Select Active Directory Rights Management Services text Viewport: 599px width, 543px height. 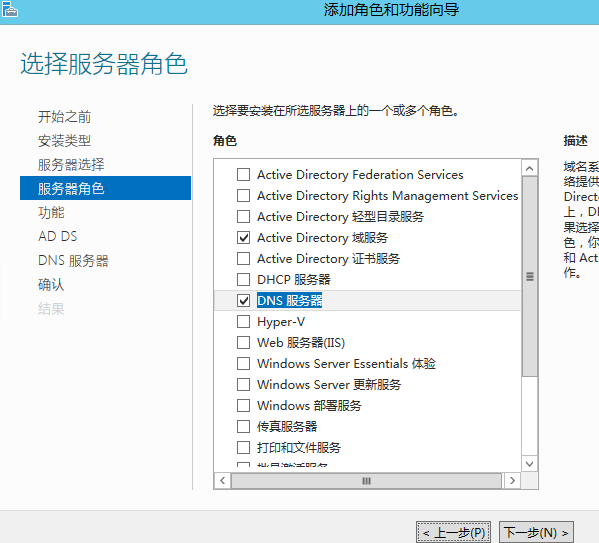[x=388, y=196]
